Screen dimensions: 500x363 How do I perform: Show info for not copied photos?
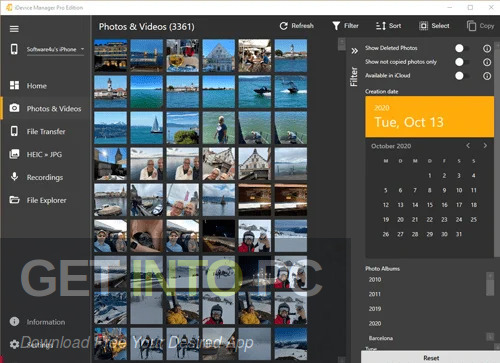[487, 62]
